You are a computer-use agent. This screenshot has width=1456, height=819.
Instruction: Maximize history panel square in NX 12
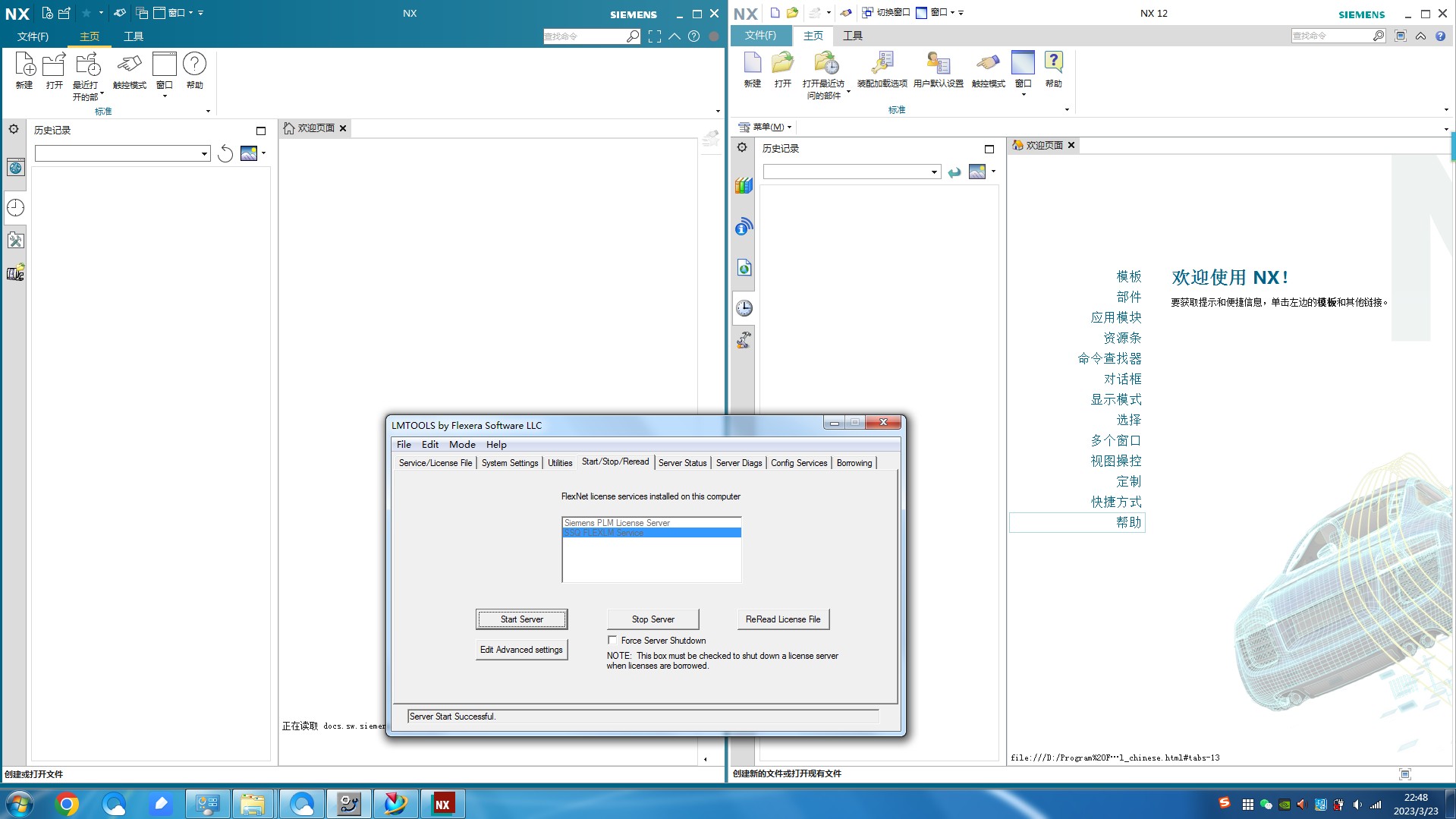989,149
